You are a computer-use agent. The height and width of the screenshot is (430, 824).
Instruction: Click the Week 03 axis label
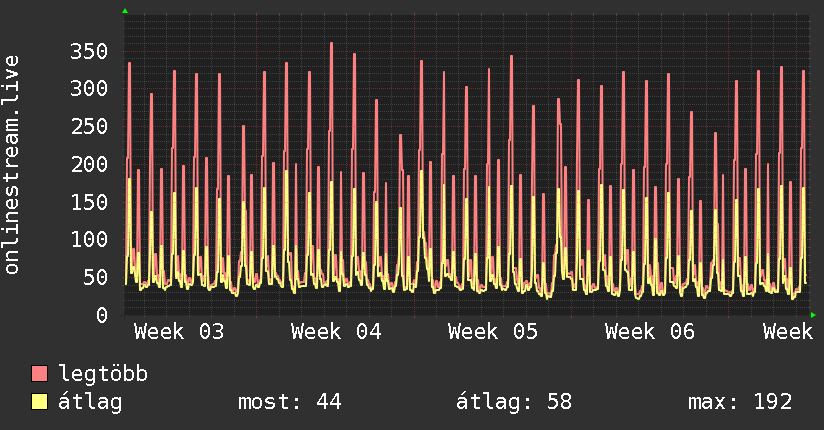[179, 332]
